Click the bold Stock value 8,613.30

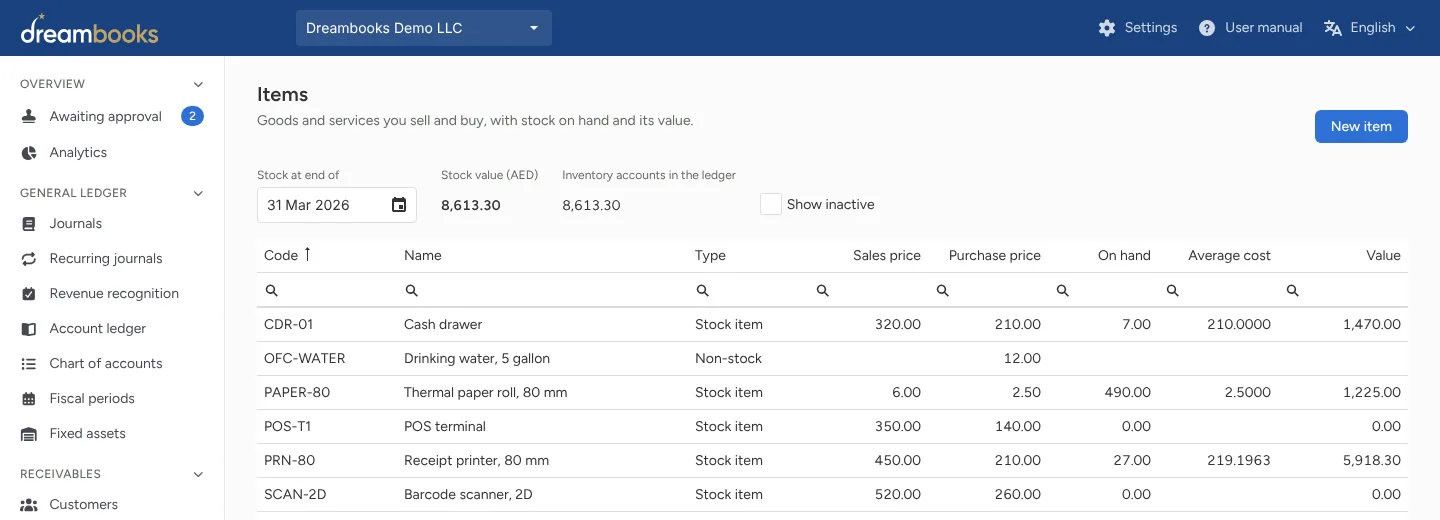click(470, 205)
